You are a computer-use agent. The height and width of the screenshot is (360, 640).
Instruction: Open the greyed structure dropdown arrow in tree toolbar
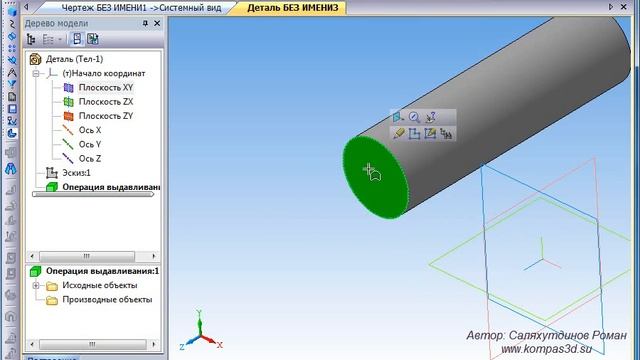point(60,40)
